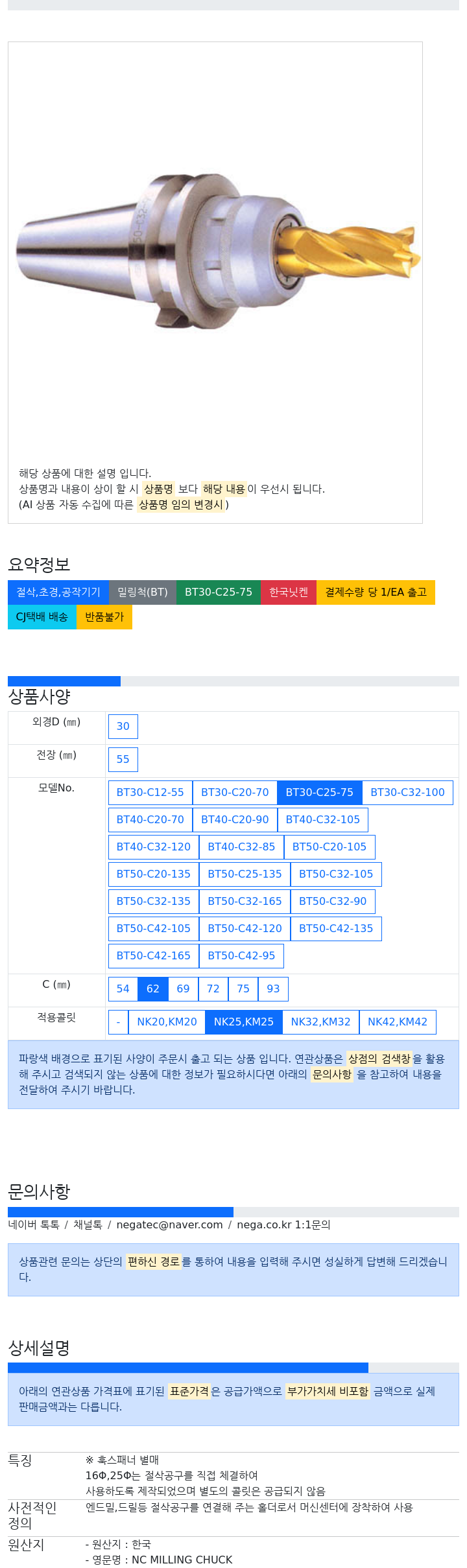Click the 반품불가 yellow tag
The height and width of the screenshot is (1568, 467).
point(104,616)
